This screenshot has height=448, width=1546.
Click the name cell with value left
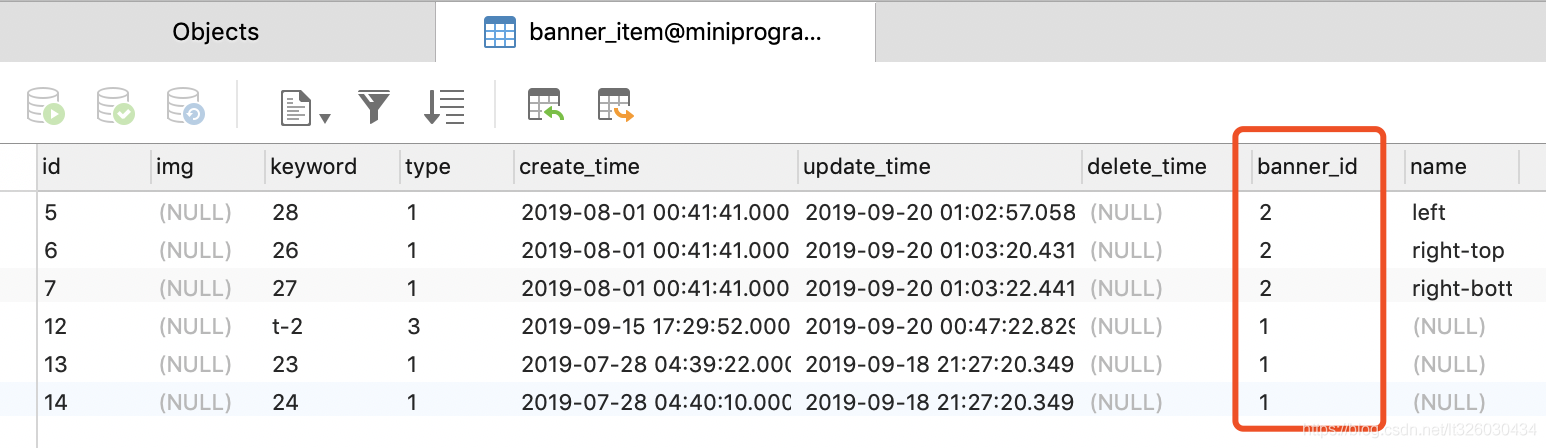pos(1429,213)
